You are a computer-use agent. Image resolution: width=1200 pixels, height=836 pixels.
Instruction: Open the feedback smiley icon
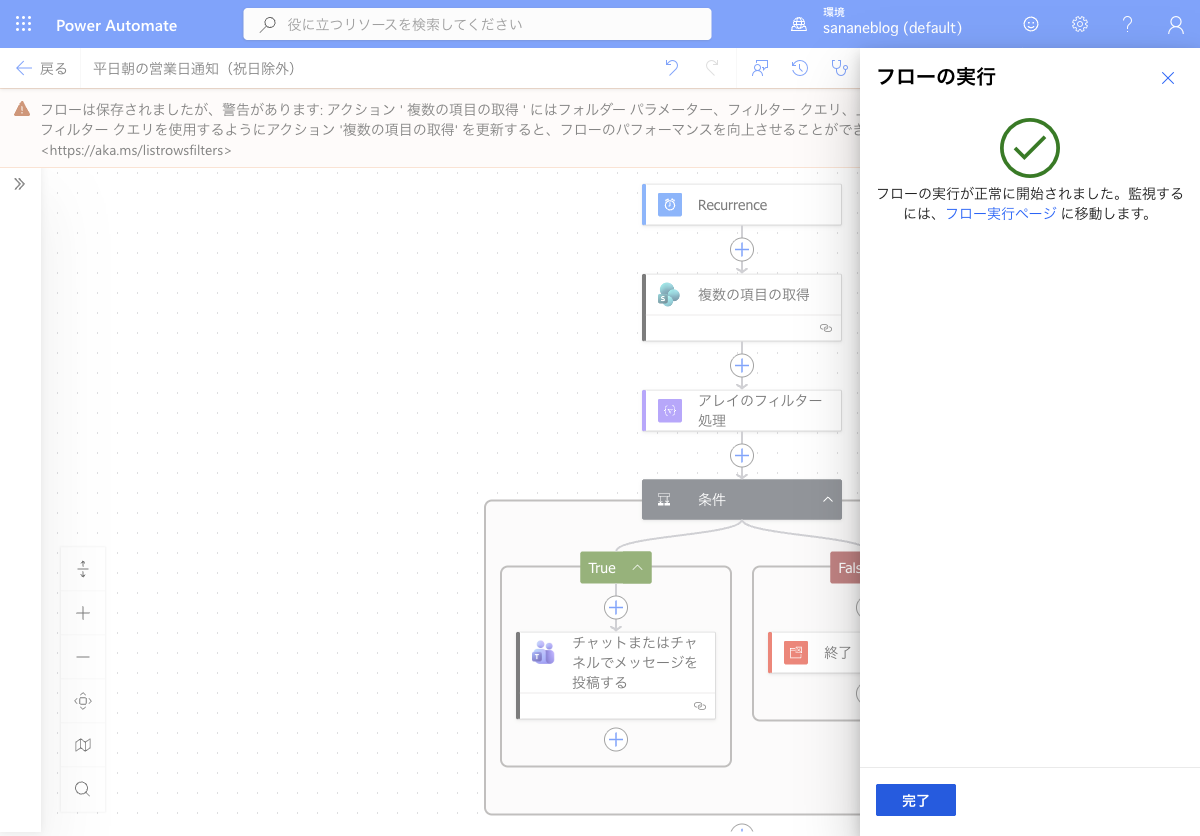pyautogui.click(x=1031, y=24)
